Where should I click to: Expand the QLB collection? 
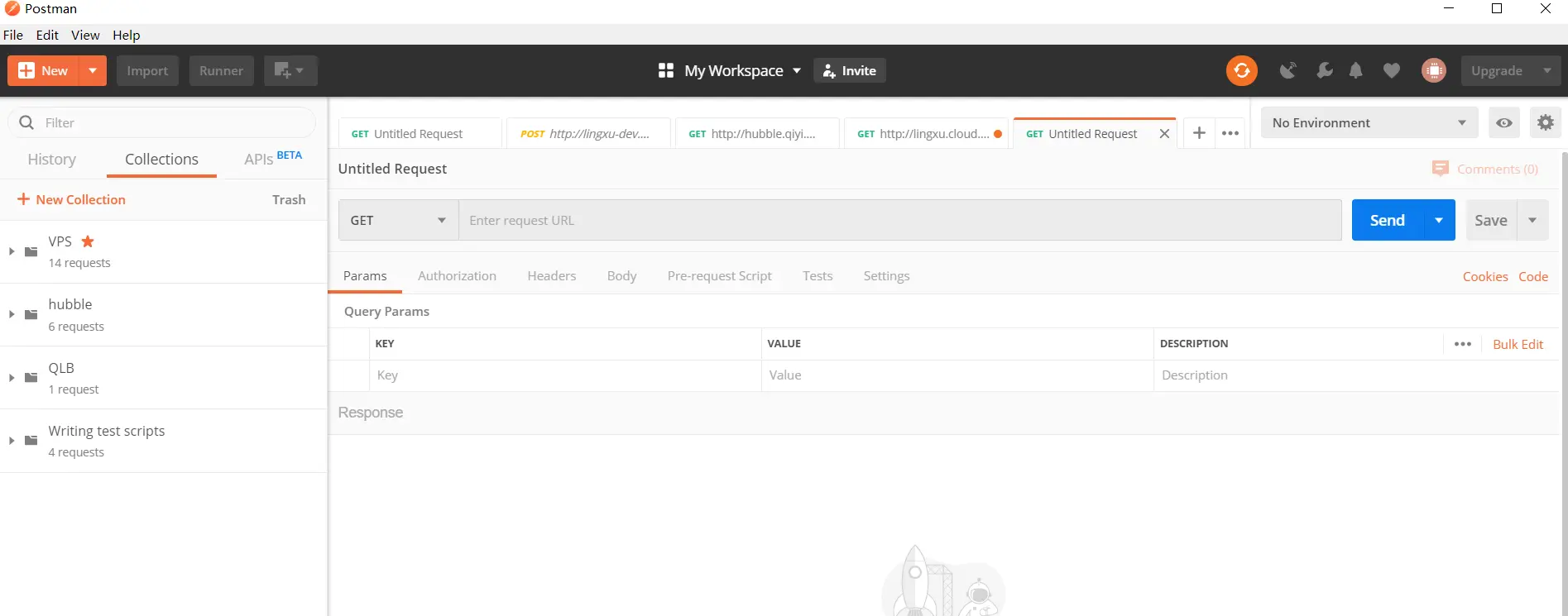(12, 377)
